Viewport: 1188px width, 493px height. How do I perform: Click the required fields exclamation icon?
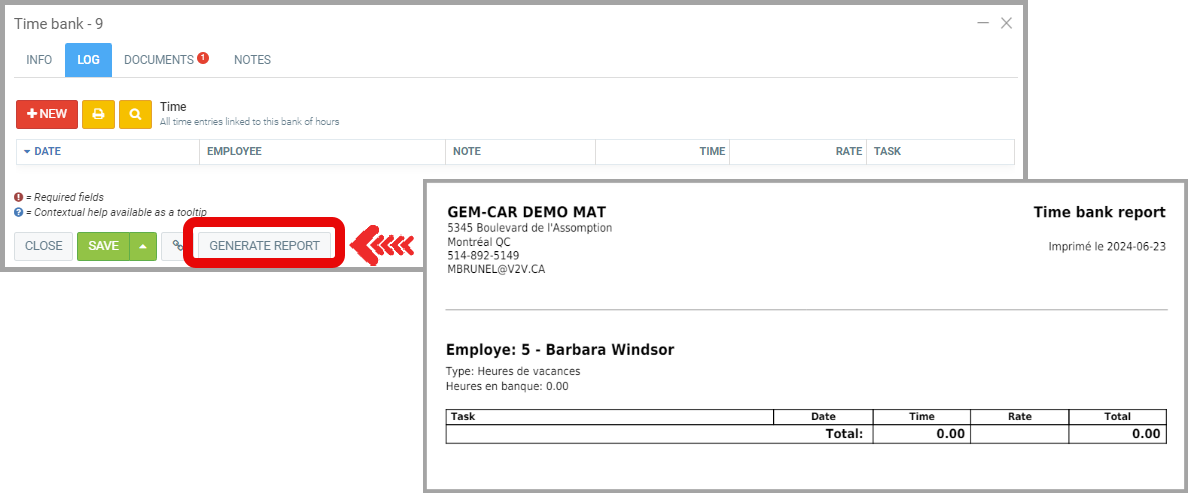19,197
